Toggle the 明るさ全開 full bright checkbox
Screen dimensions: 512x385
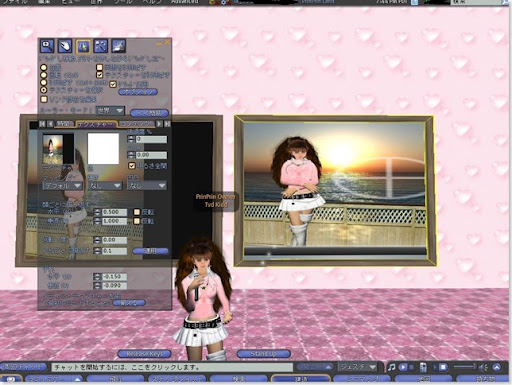click(x=132, y=166)
